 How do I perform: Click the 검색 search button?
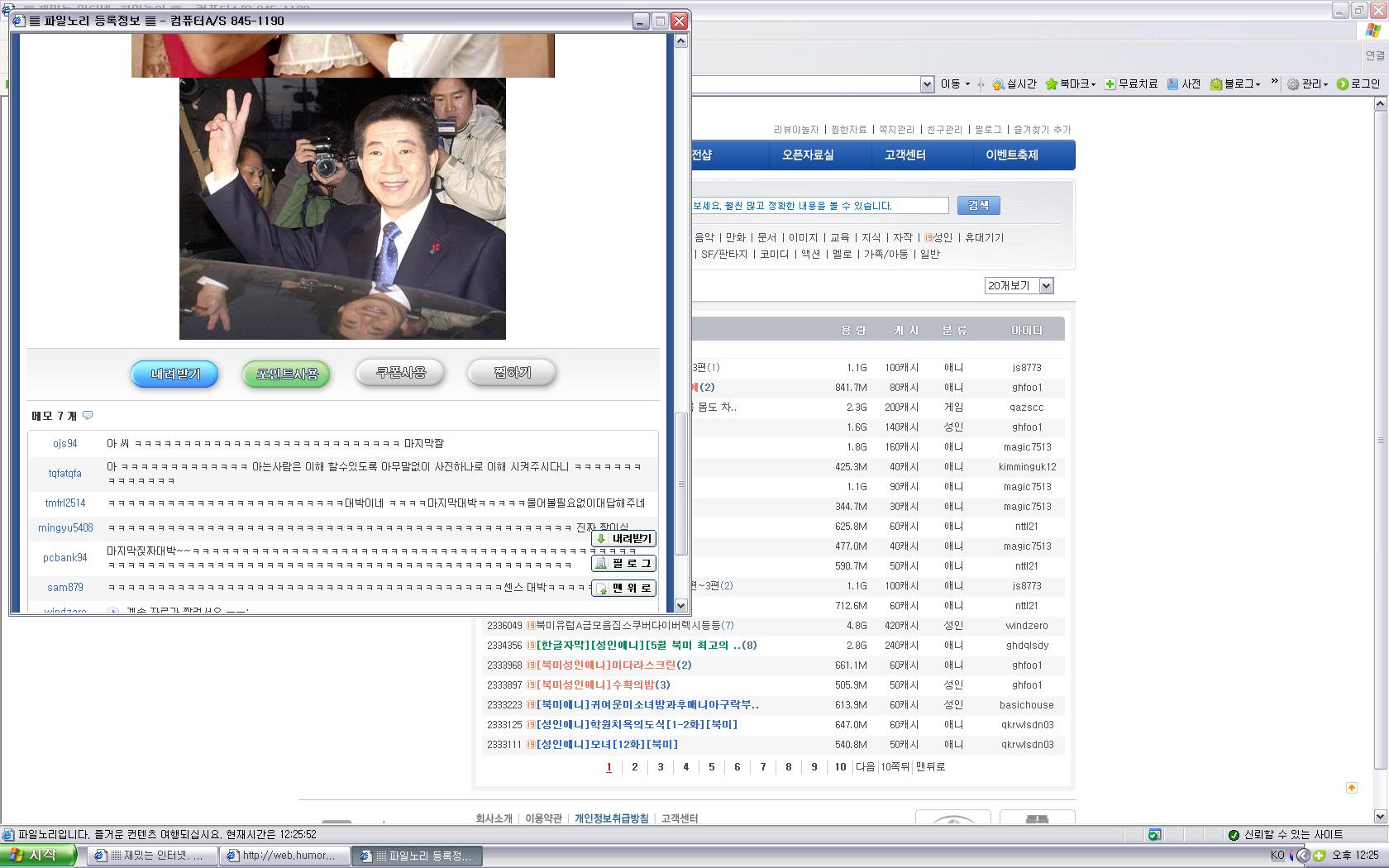coord(978,205)
